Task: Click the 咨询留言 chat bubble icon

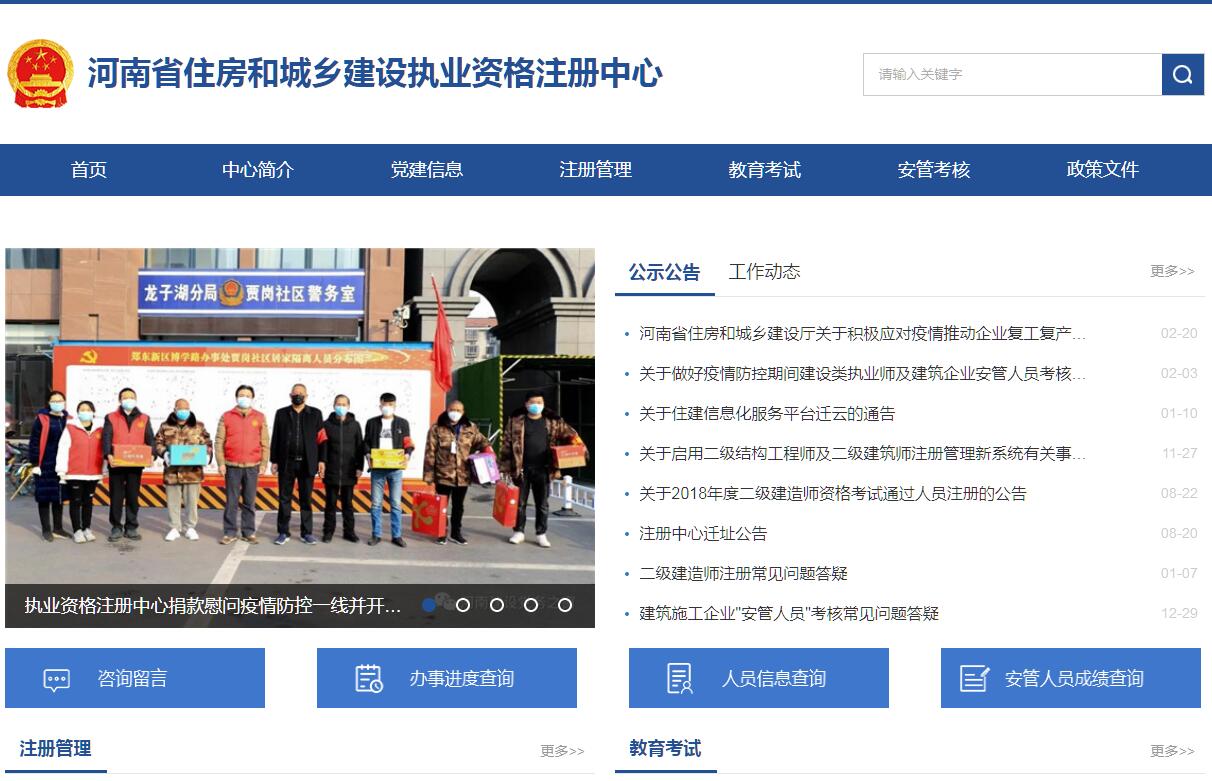Action: pyautogui.click(x=57, y=679)
